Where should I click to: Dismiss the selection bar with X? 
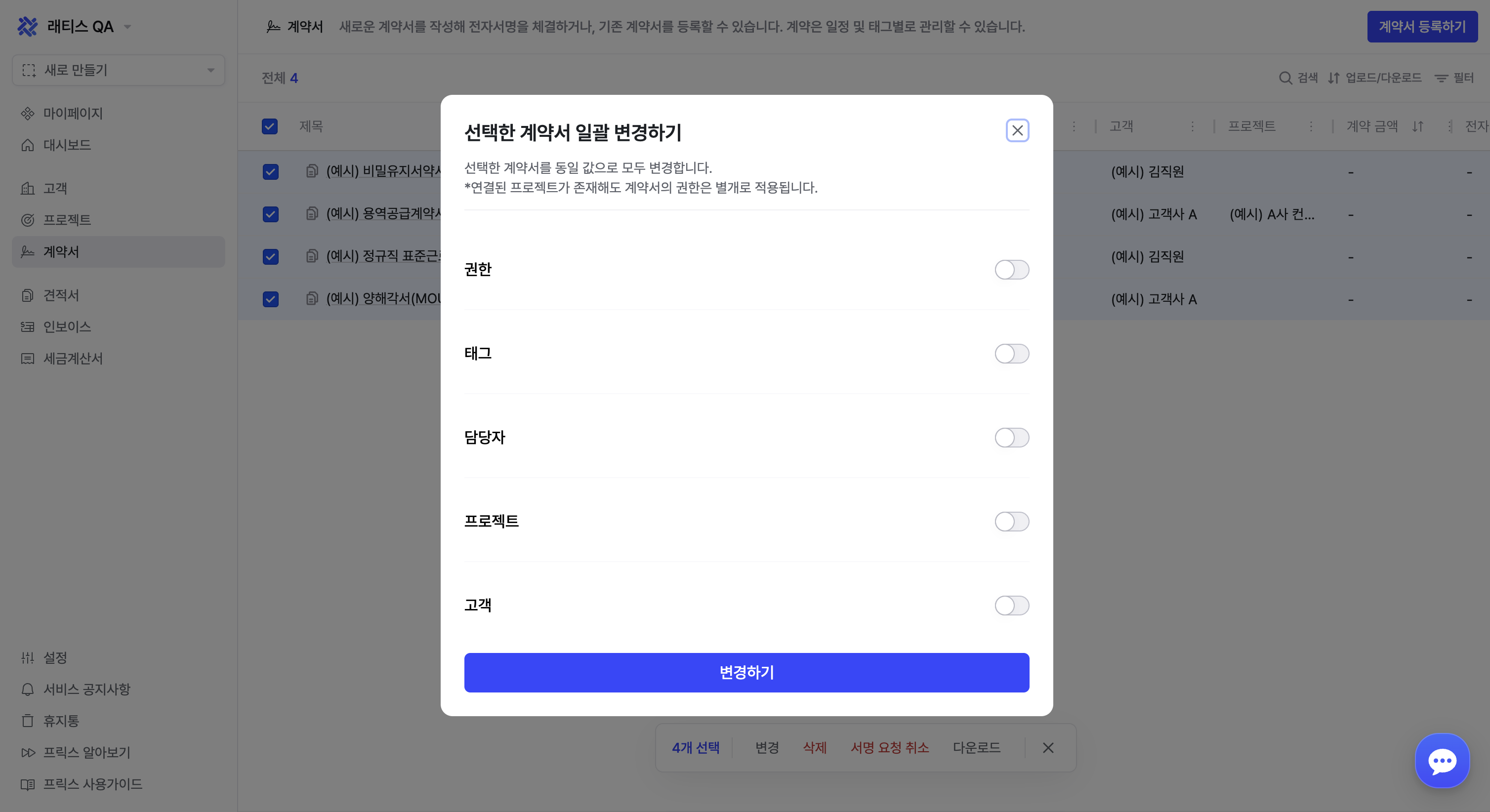coord(1048,748)
